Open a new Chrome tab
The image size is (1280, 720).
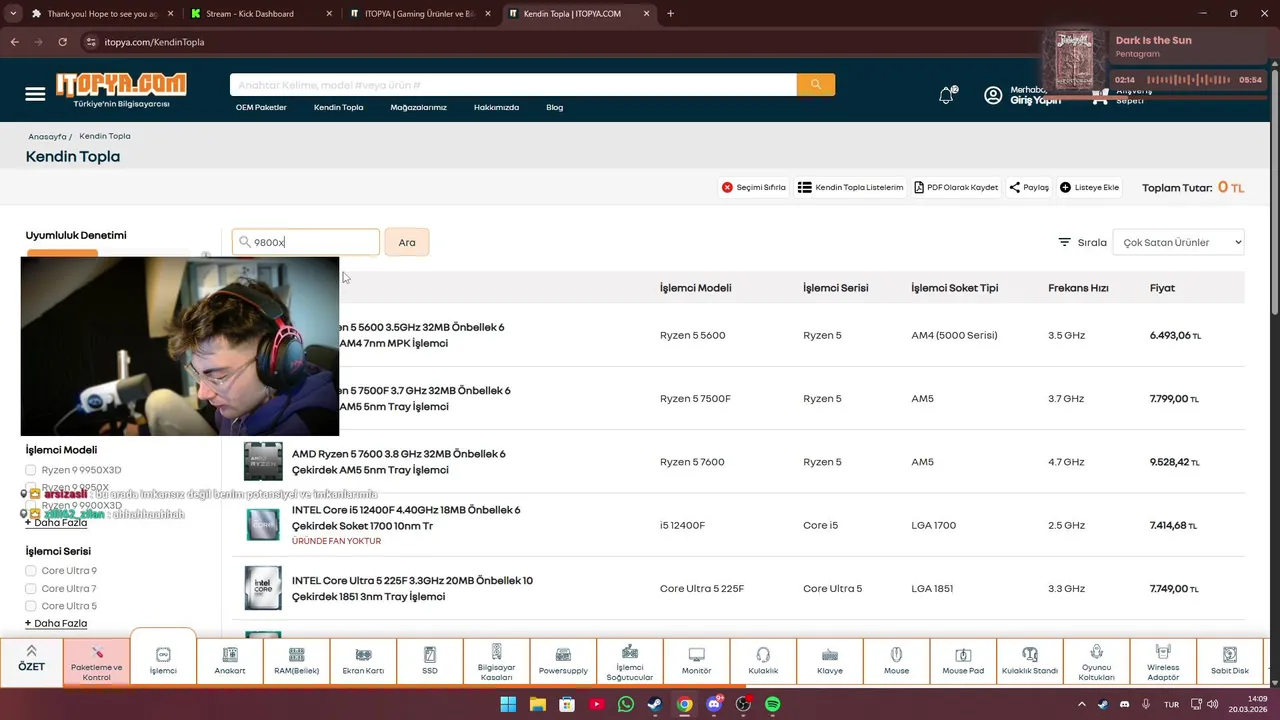pyautogui.click(x=670, y=14)
